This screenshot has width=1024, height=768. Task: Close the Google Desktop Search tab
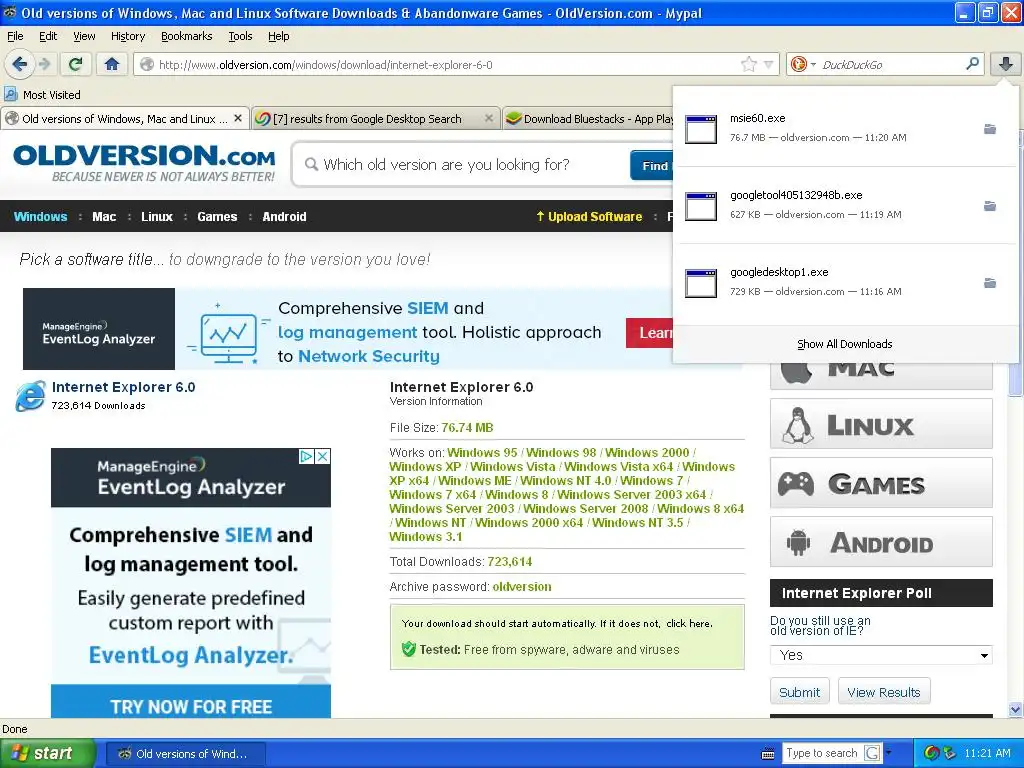pyautogui.click(x=488, y=118)
